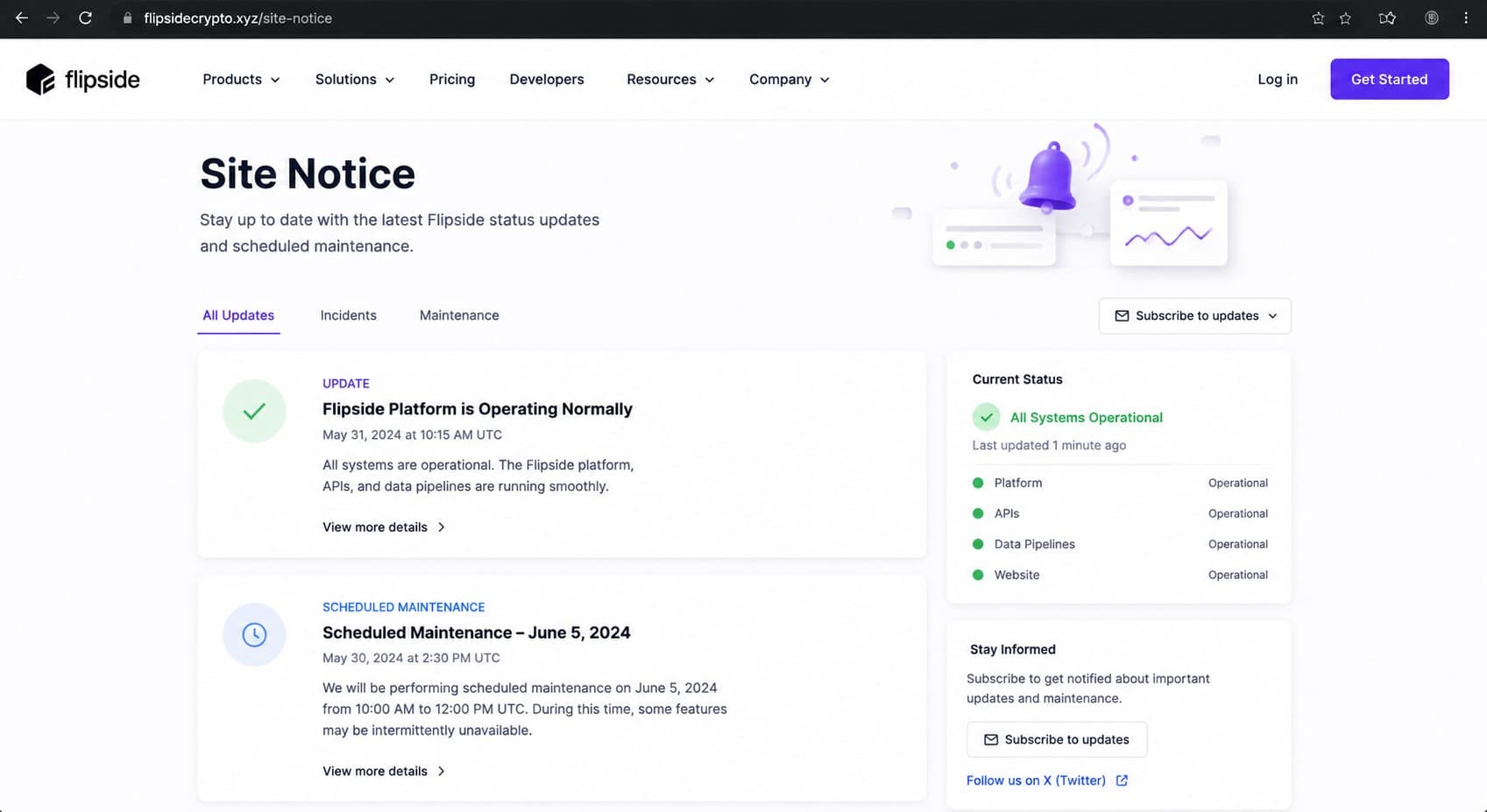Screen dimensions: 1487x812
Task: Click the Operational status in the Data Pipelines row
Action: click(x=1238, y=544)
